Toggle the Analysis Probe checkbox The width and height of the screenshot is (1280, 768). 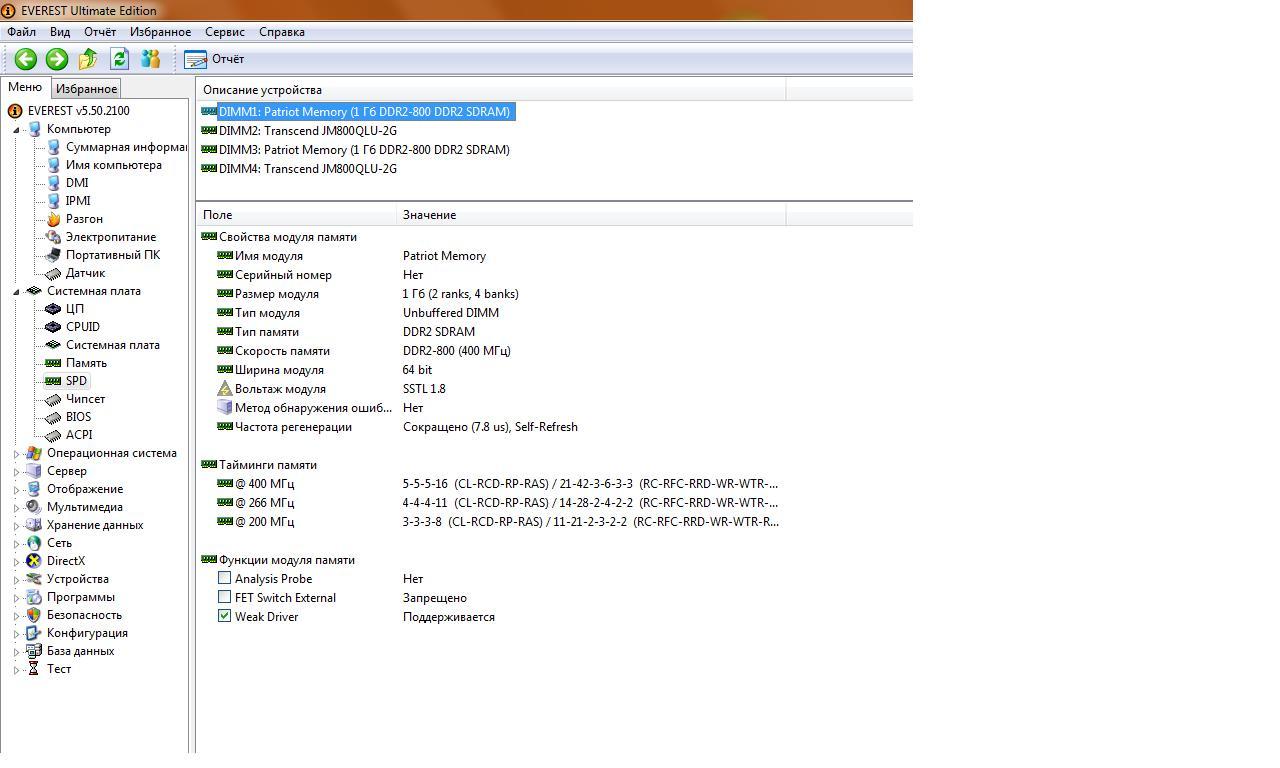point(225,578)
